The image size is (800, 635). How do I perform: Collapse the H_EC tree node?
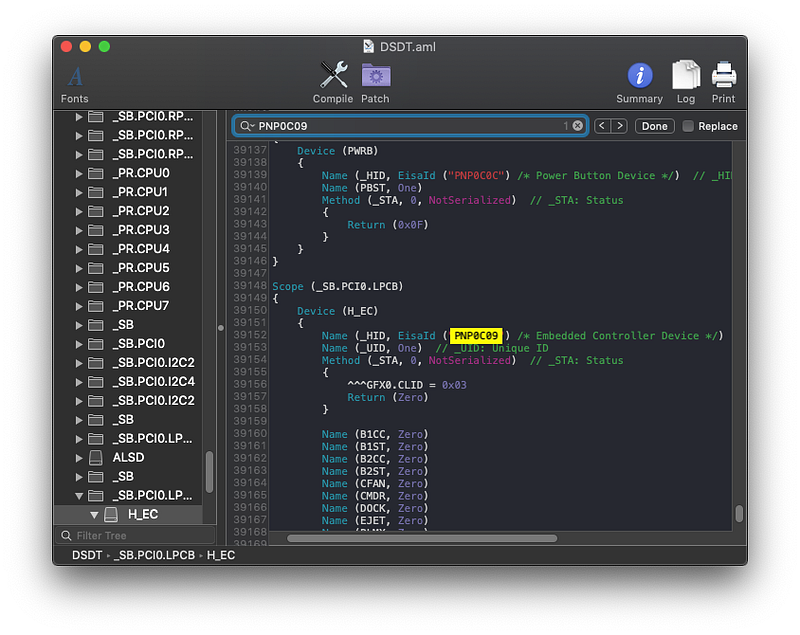pyautogui.click(x=94, y=515)
